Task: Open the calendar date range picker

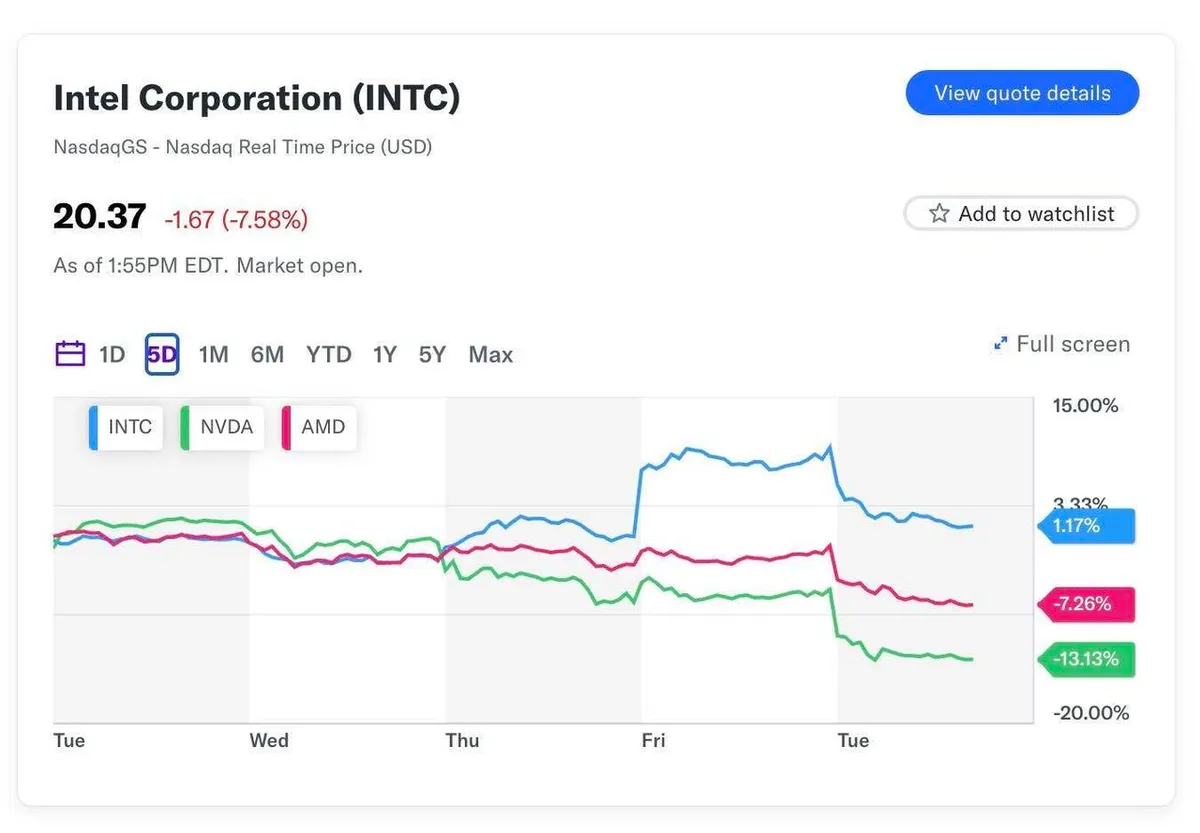Action: click(x=70, y=354)
